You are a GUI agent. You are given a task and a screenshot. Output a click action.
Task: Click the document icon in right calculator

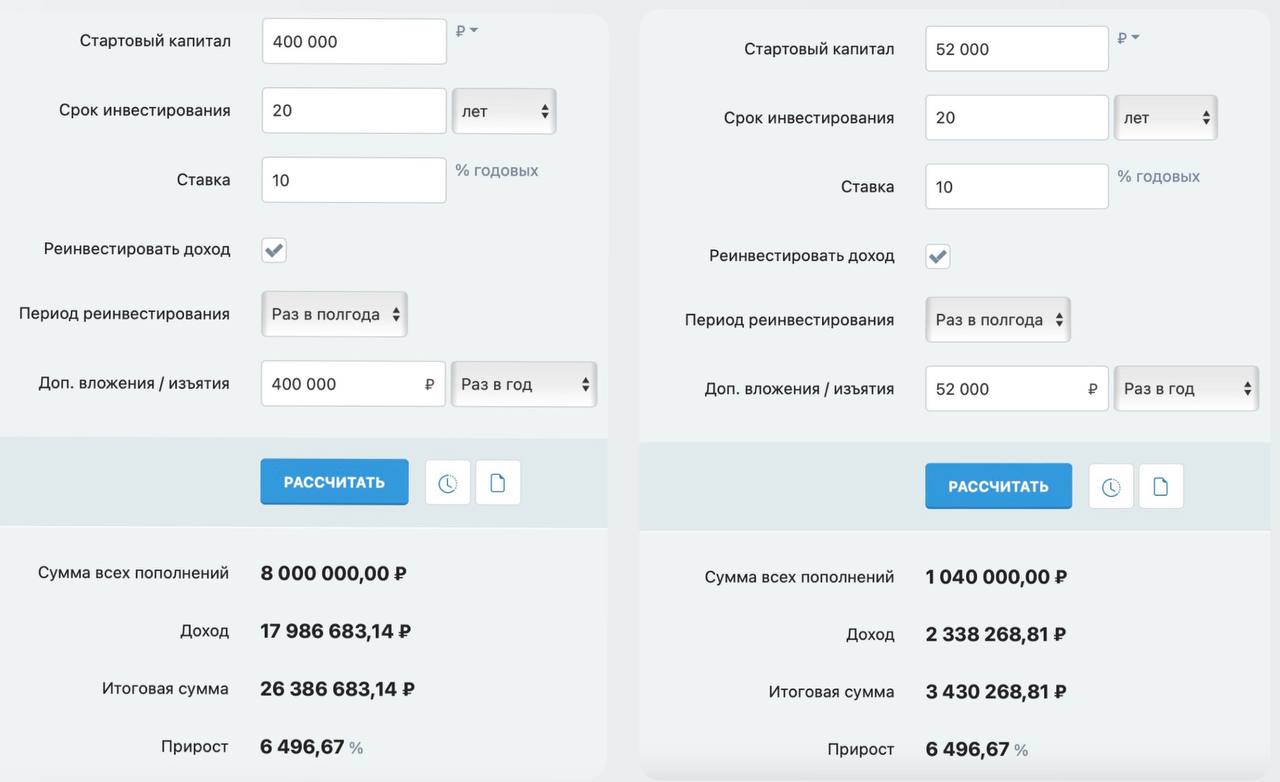1160,487
